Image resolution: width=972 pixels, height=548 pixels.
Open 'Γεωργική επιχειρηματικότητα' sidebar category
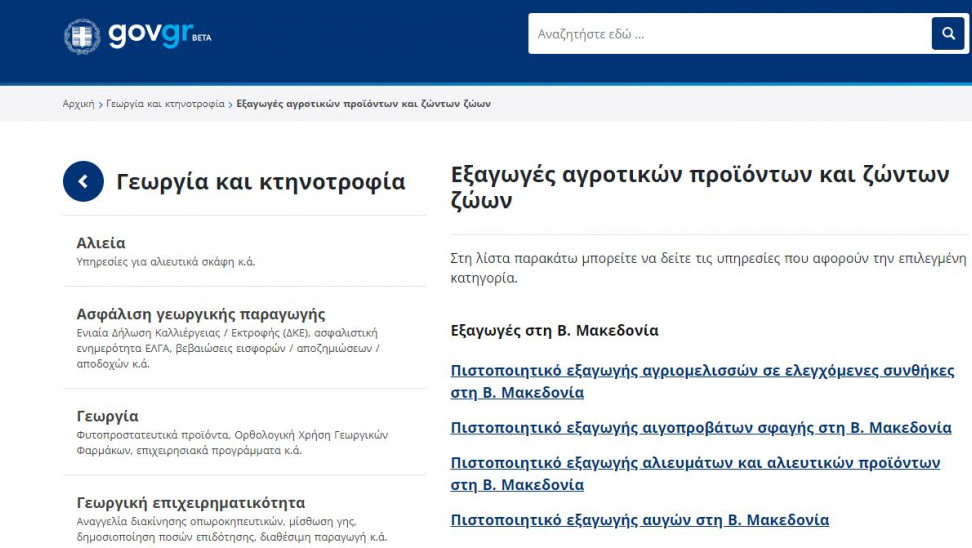click(x=191, y=502)
